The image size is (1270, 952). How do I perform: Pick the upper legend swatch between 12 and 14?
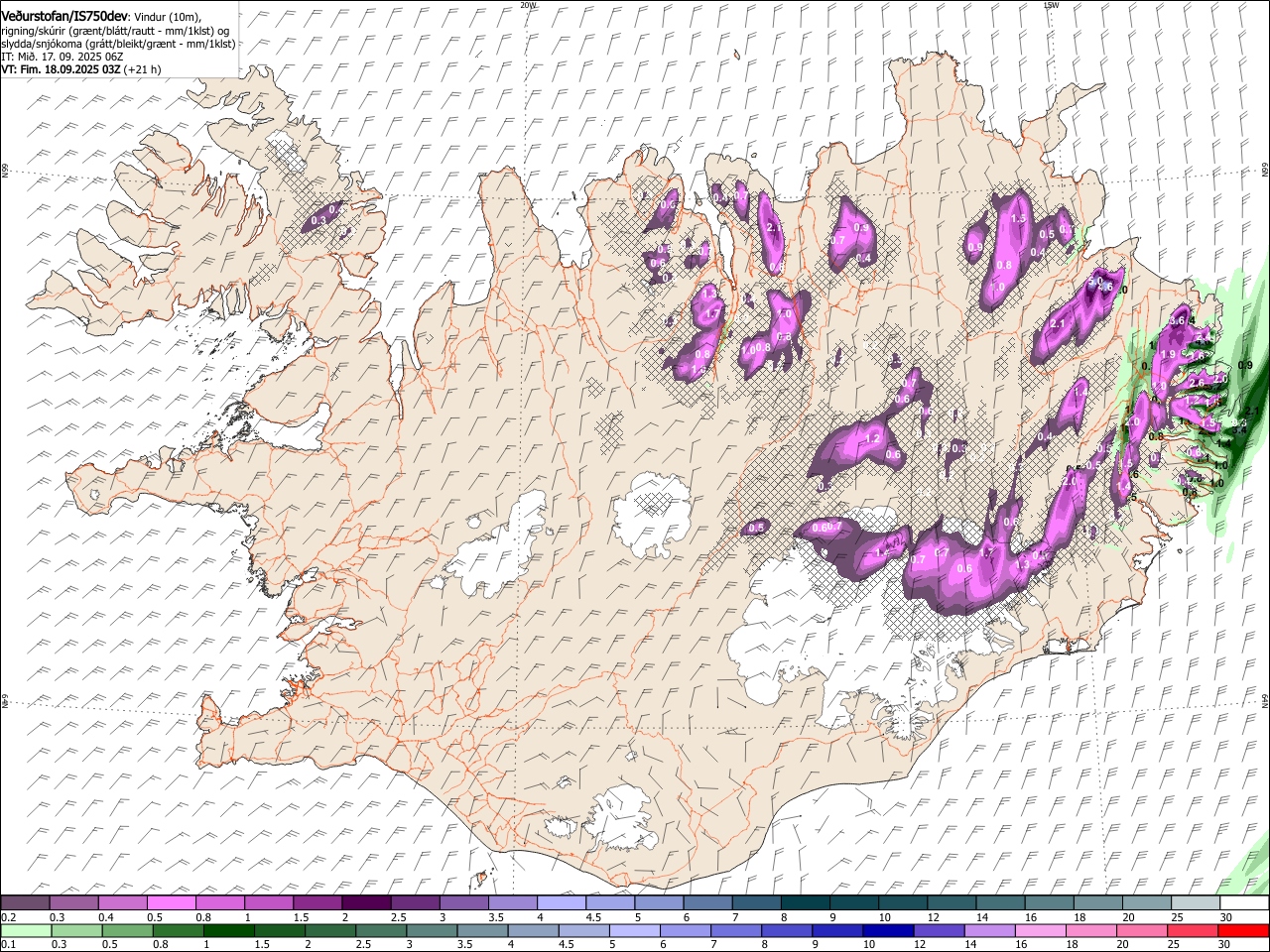click(952, 903)
